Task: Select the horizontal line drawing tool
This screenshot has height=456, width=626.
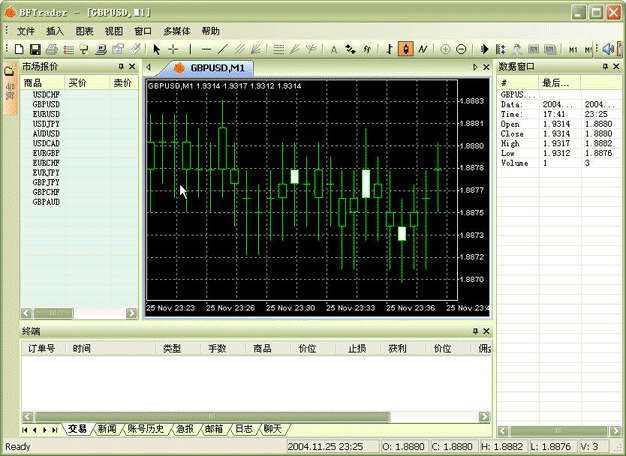Action: [x=206, y=50]
